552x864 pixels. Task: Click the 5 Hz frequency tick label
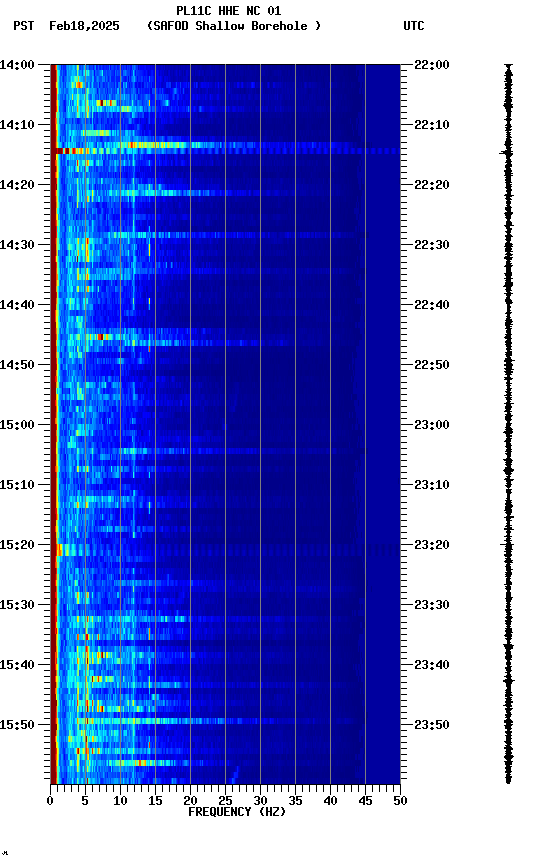(85, 801)
